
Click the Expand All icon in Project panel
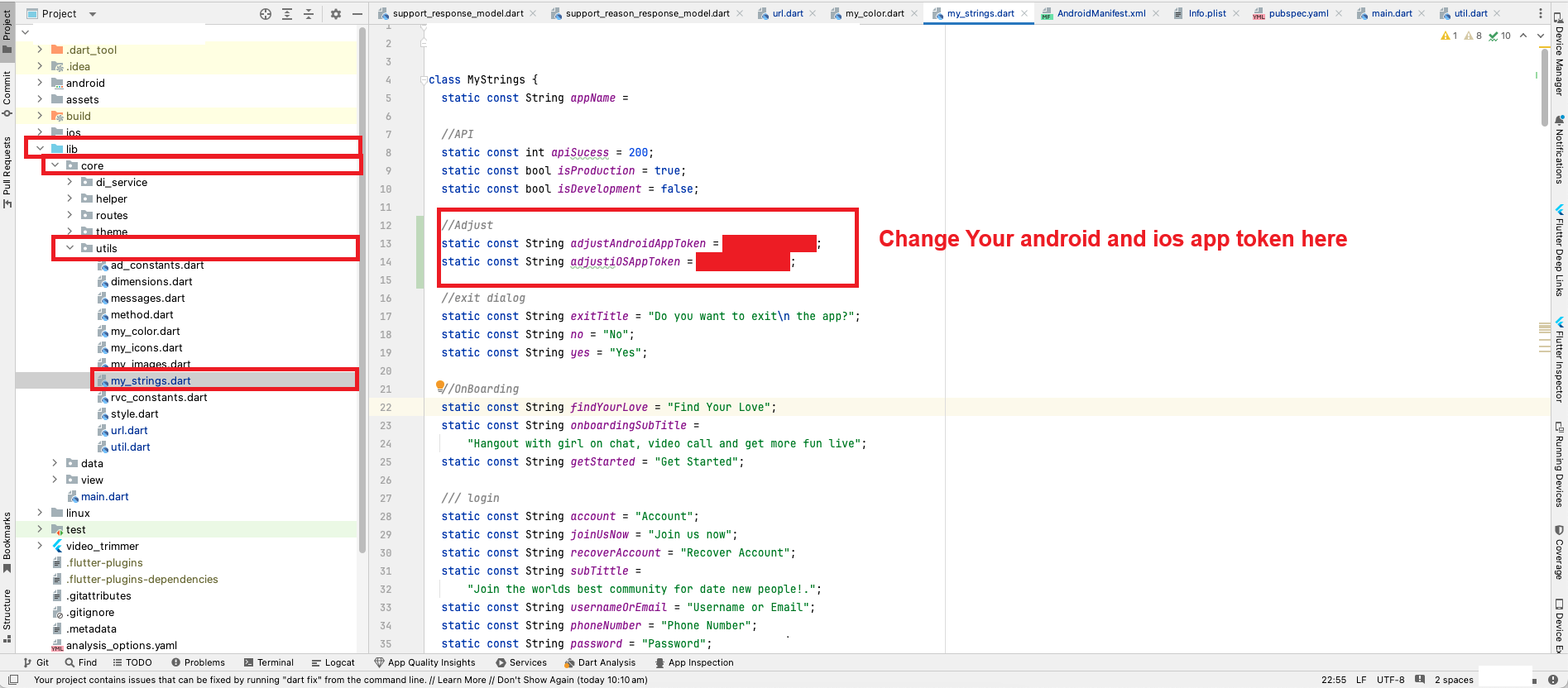[287, 14]
